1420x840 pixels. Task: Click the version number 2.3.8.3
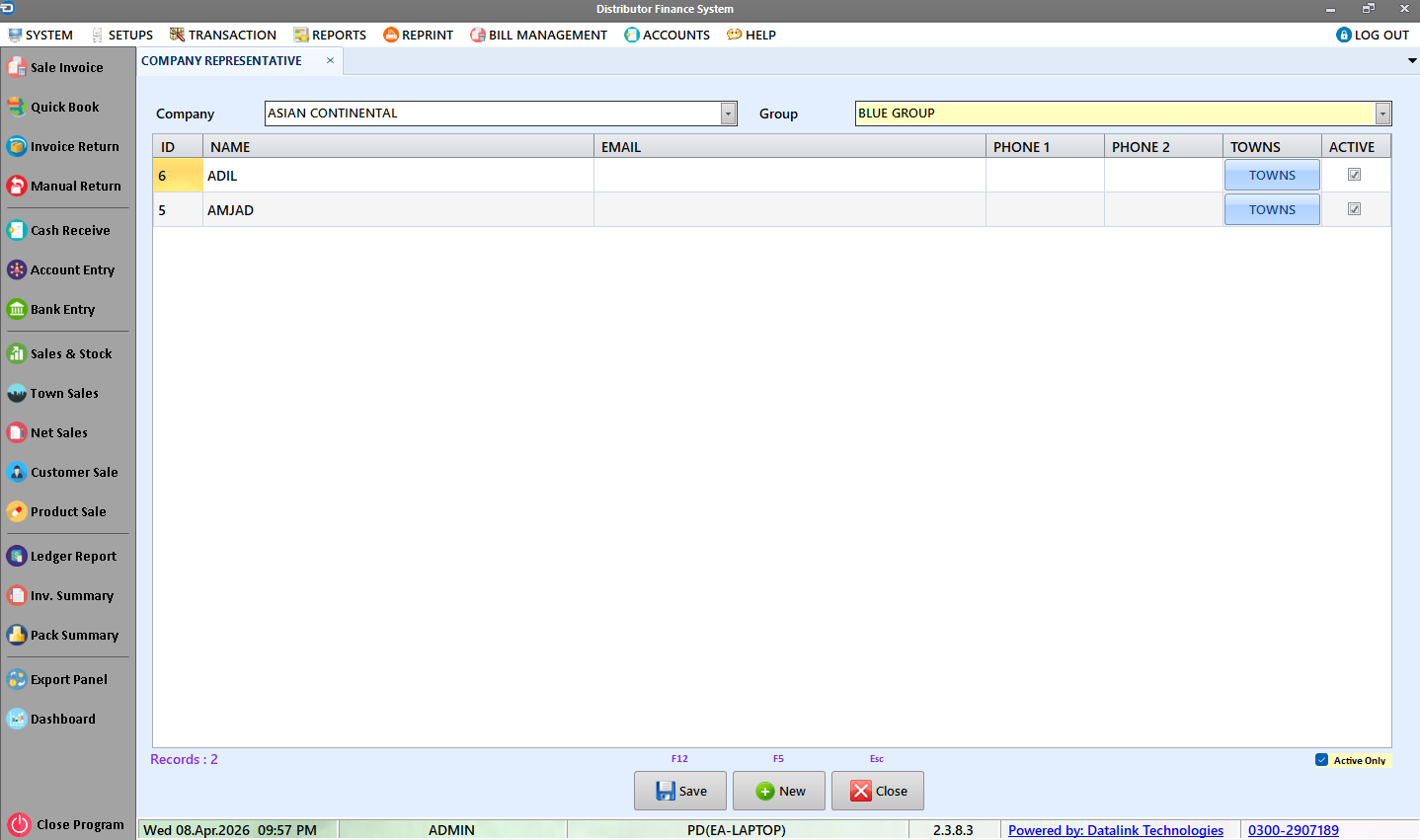point(953,830)
